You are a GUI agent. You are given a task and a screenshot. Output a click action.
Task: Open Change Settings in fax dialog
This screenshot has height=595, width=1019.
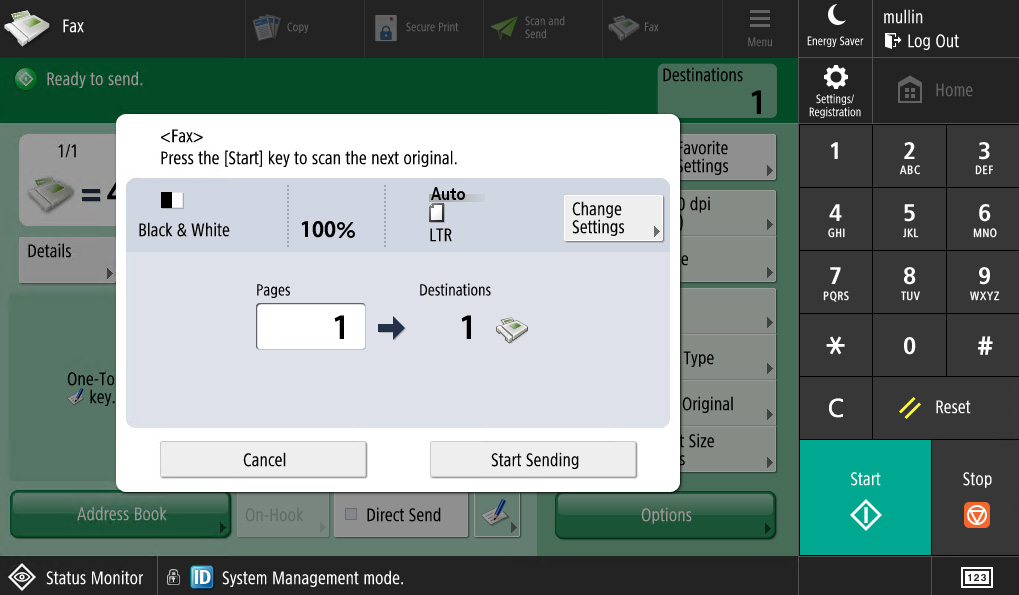click(x=613, y=218)
